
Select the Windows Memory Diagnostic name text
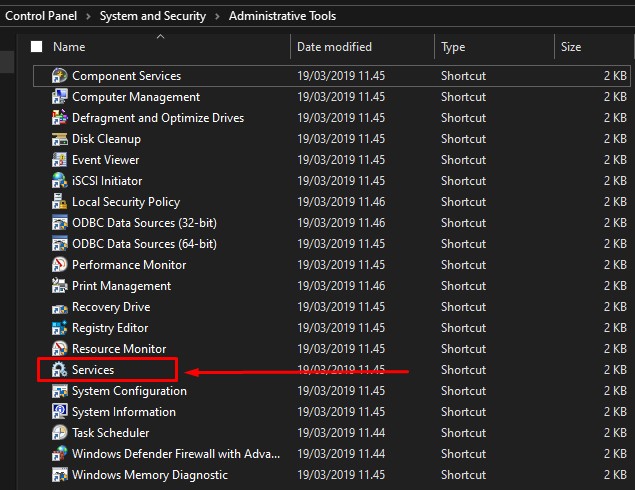pos(150,475)
